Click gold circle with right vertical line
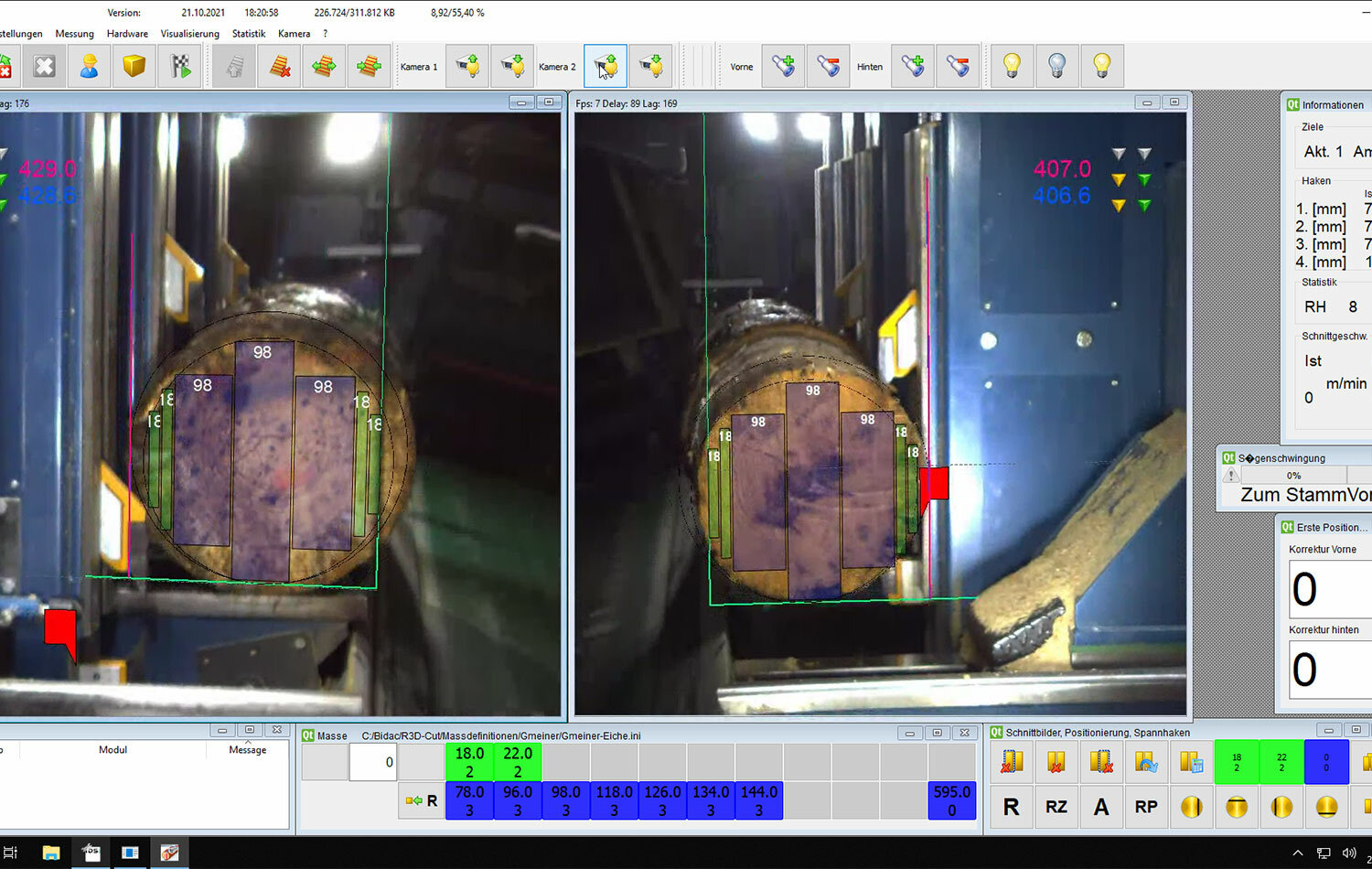The image size is (1372, 869). click(1191, 807)
